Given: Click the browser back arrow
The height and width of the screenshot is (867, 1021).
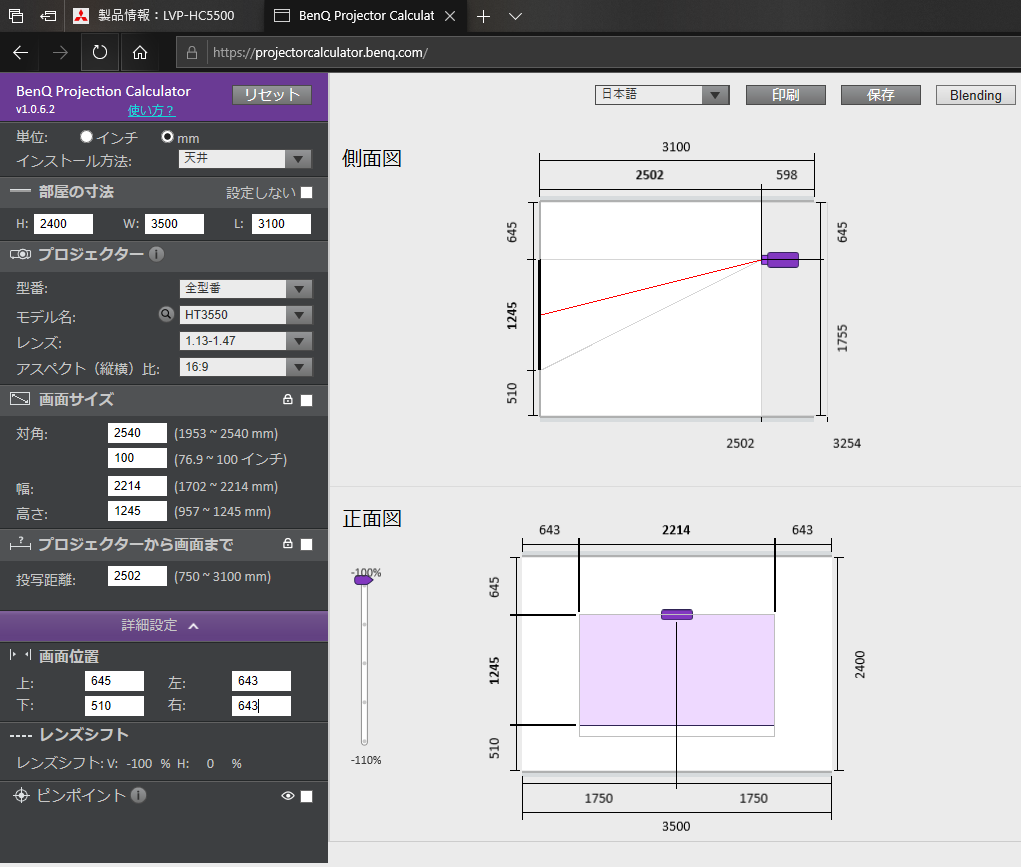Looking at the screenshot, I should point(20,53).
